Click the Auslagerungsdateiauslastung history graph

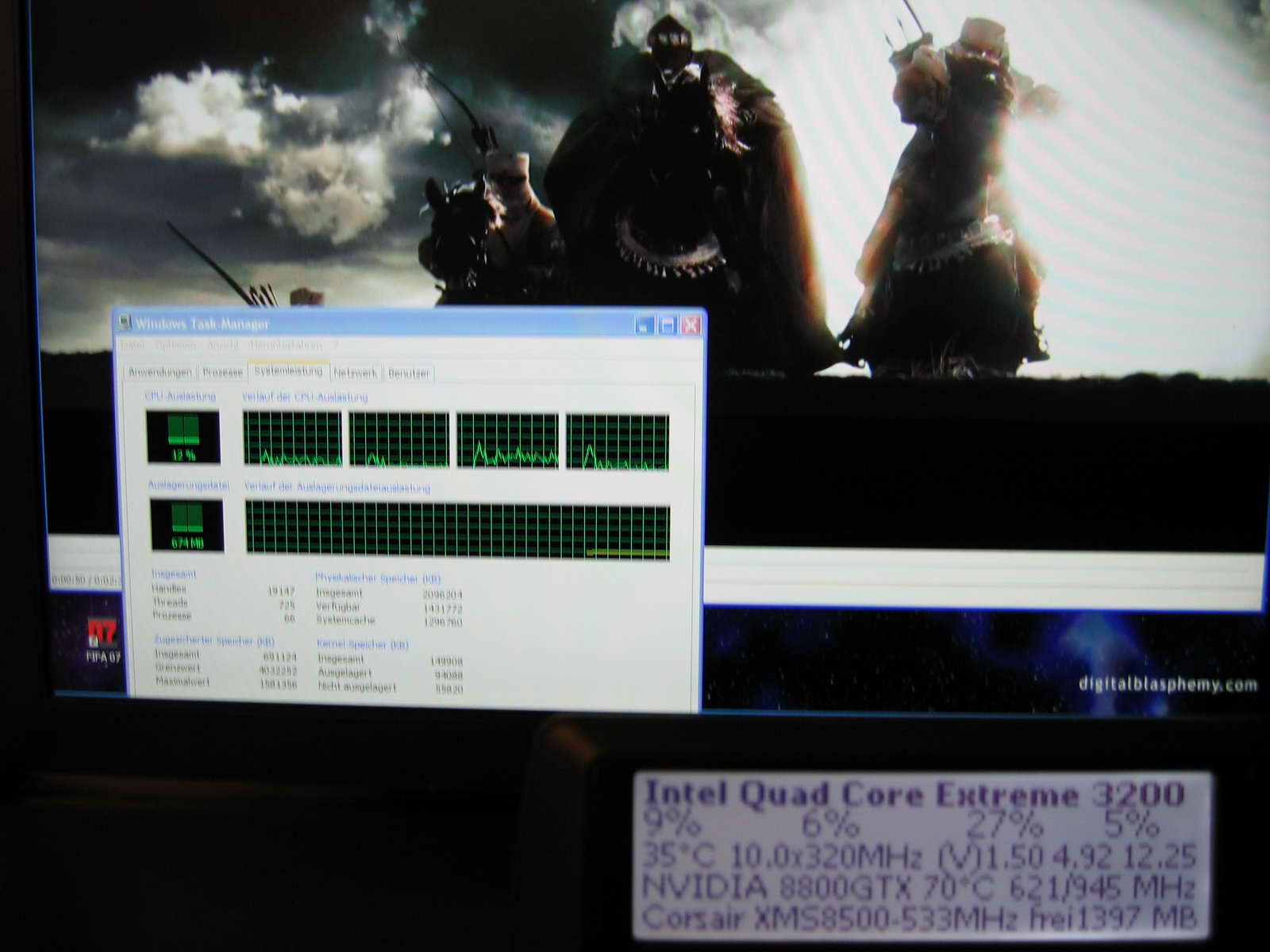click(x=458, y=530)
